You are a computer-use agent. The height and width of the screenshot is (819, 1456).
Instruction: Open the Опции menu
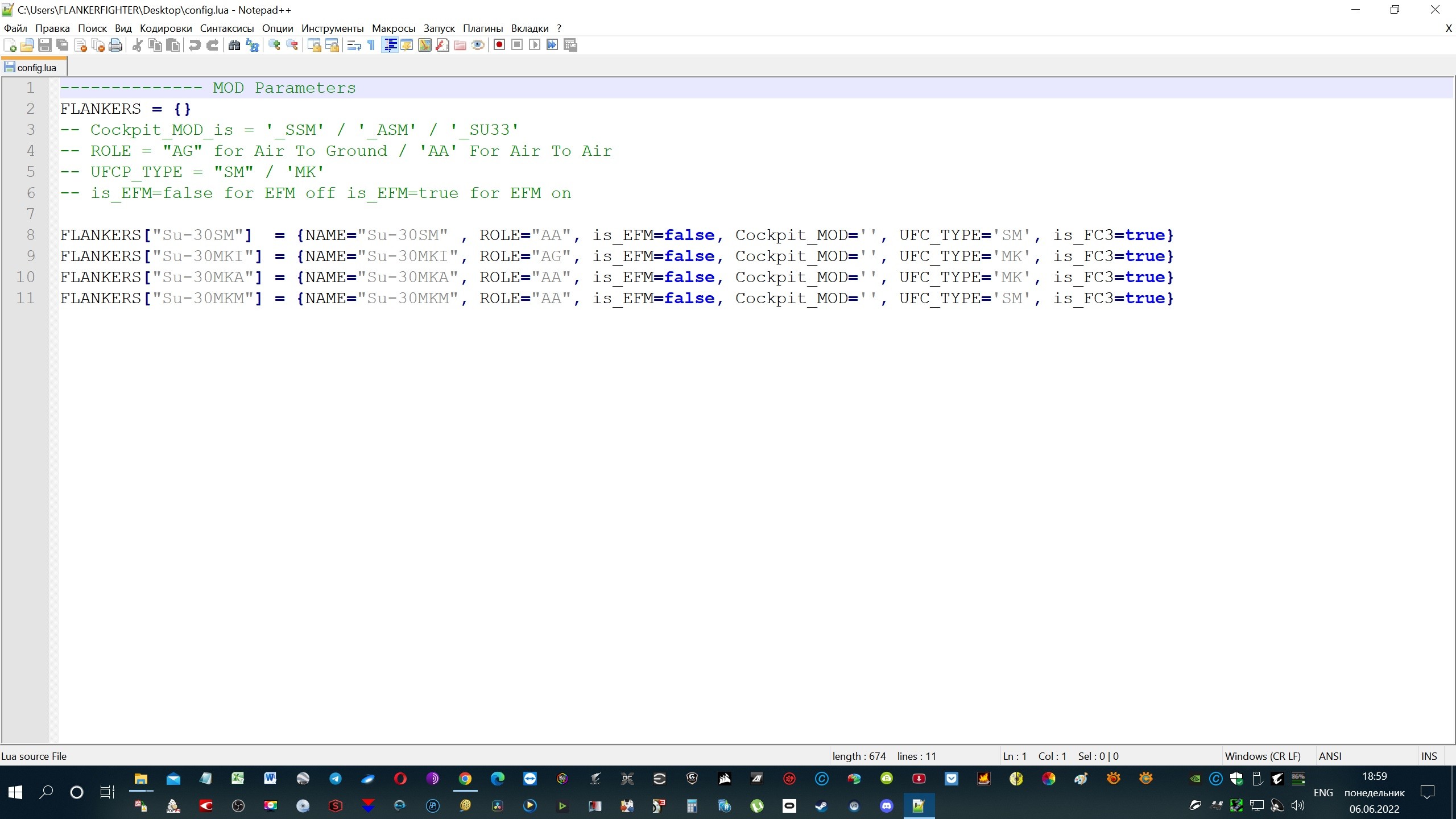[x=278, y=28]
